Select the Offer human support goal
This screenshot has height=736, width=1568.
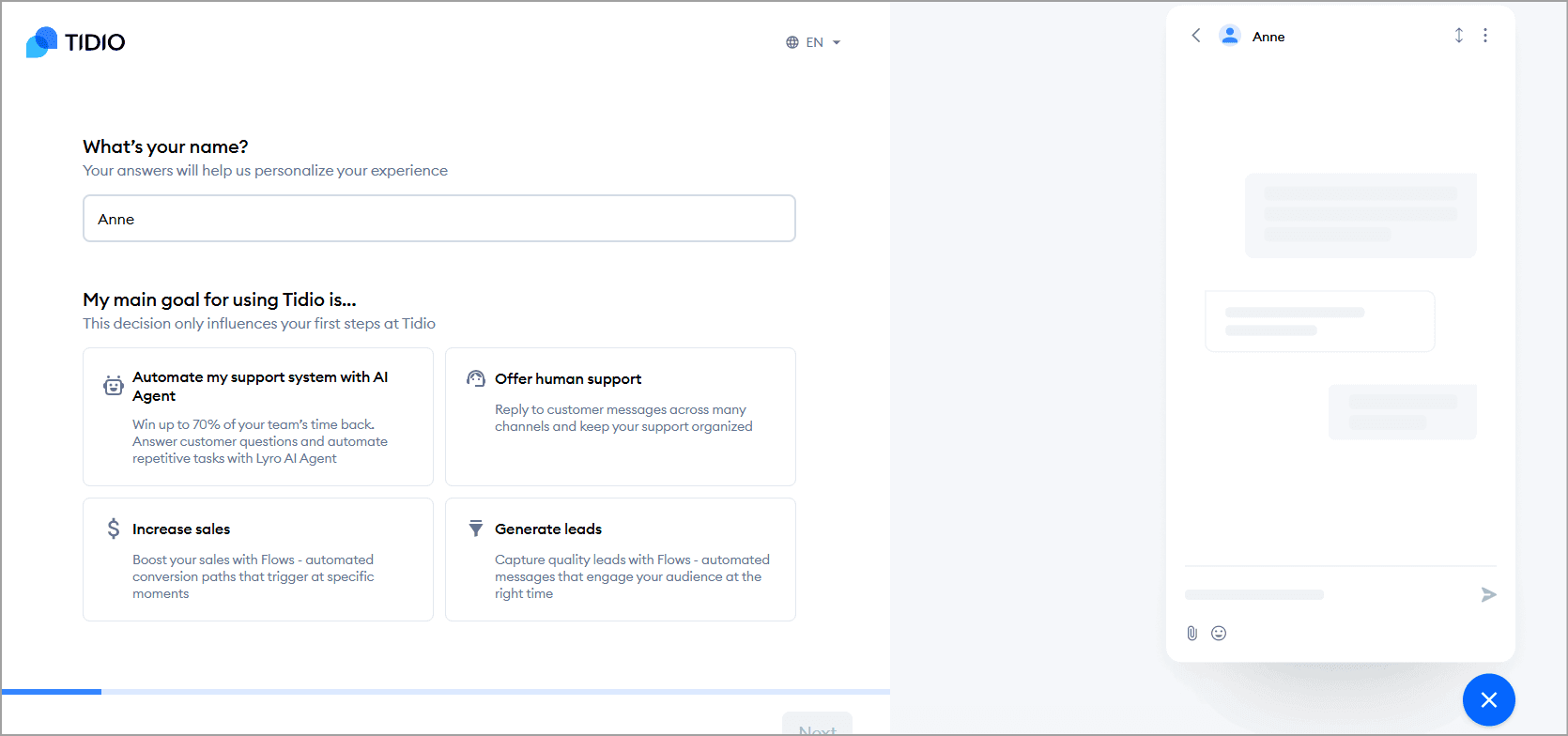tap(621, 417)
